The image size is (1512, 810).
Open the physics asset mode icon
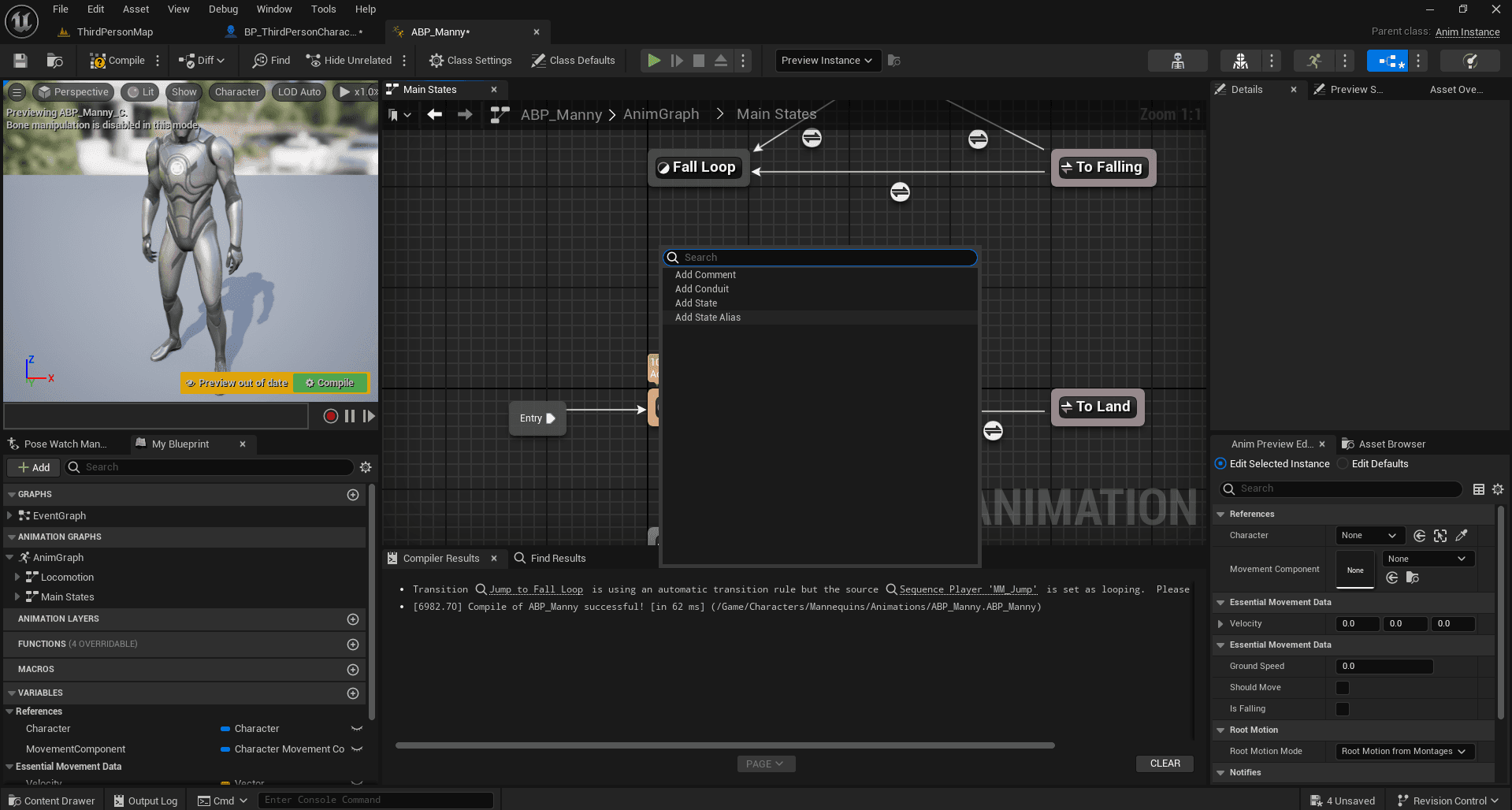(x=1469, y=61)
